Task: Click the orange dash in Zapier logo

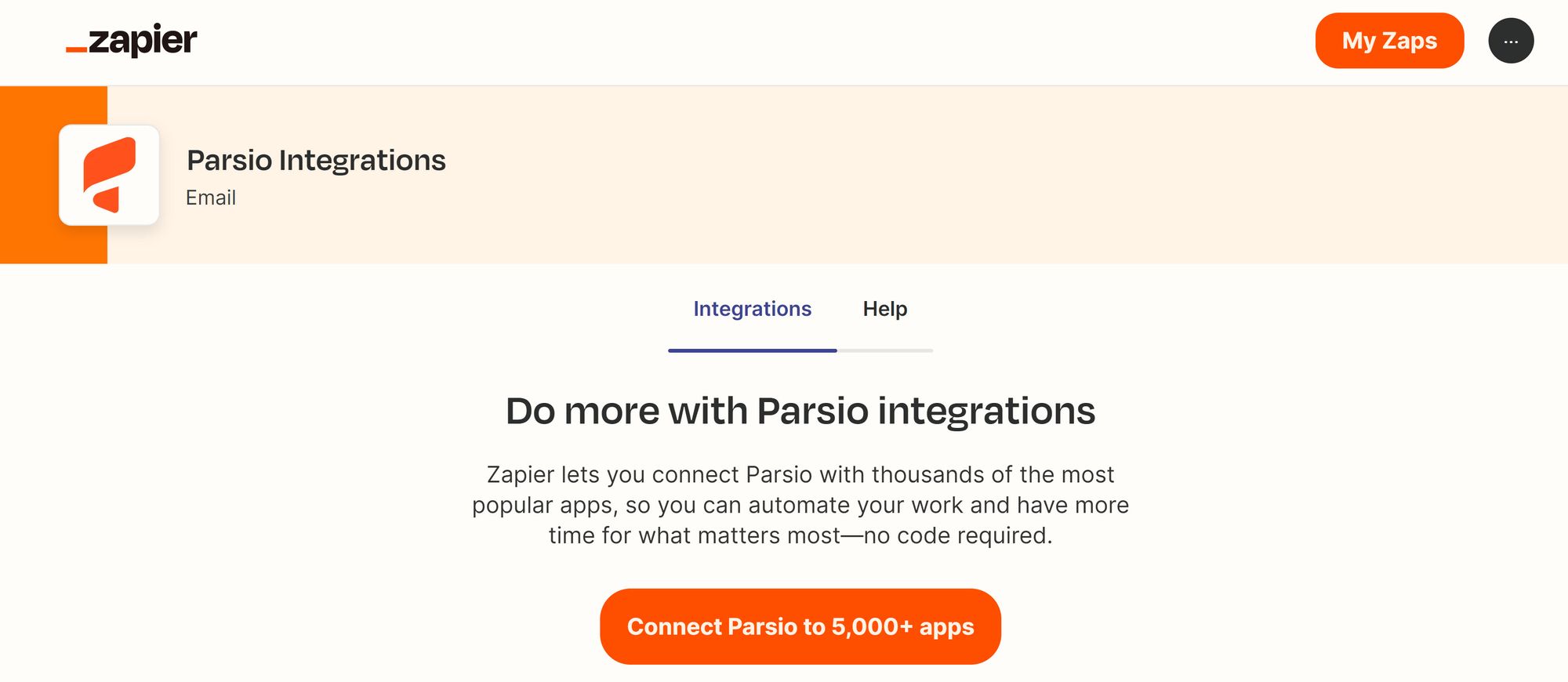Action: click(76, 50)
